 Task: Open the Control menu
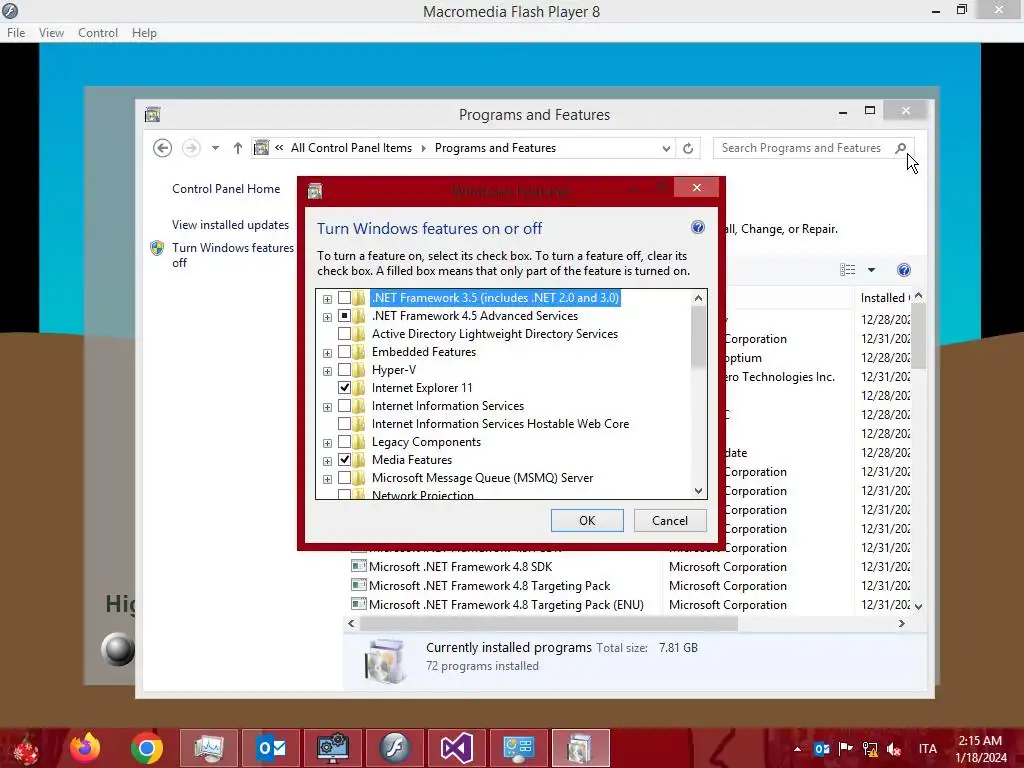[98, 33]
